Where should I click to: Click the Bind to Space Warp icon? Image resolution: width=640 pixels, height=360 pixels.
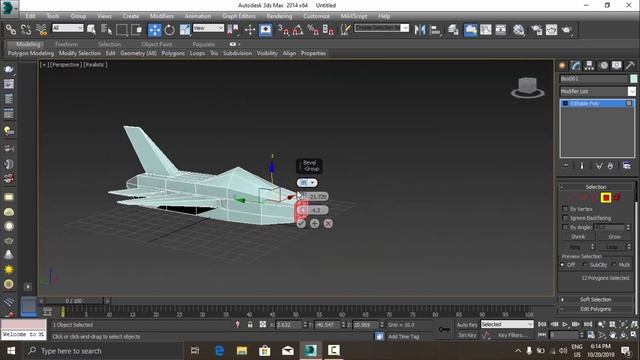coord(41,29)
